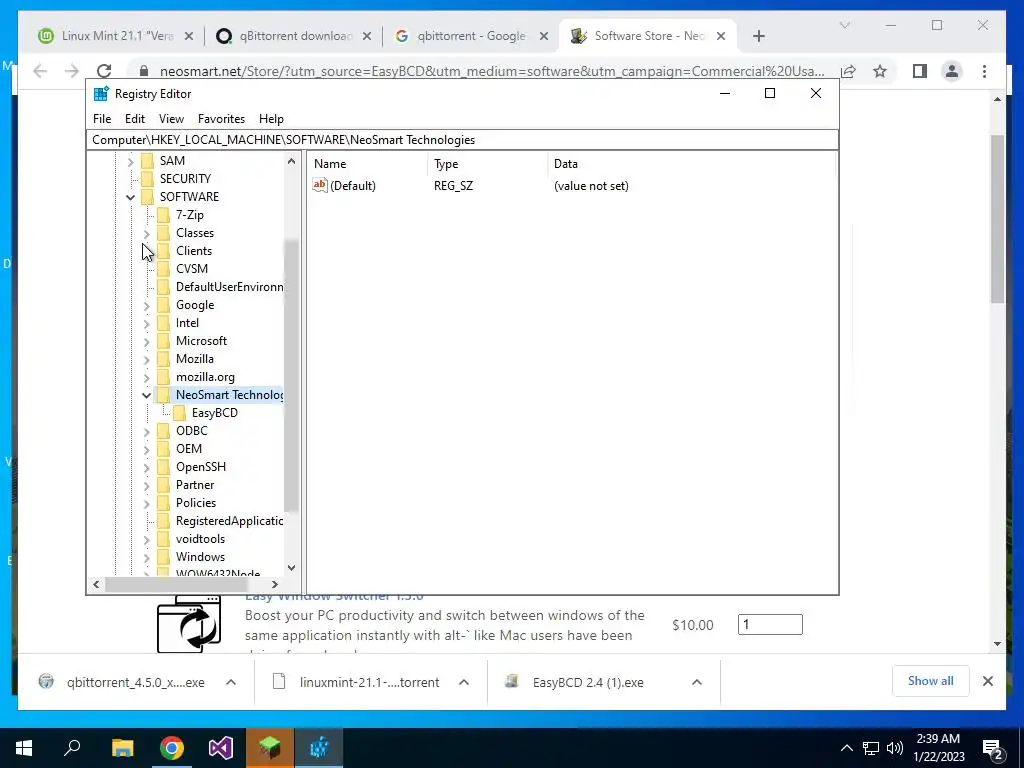Share this page from address bar
Viewport: 1024px width, 768px height.
point(848,71)
